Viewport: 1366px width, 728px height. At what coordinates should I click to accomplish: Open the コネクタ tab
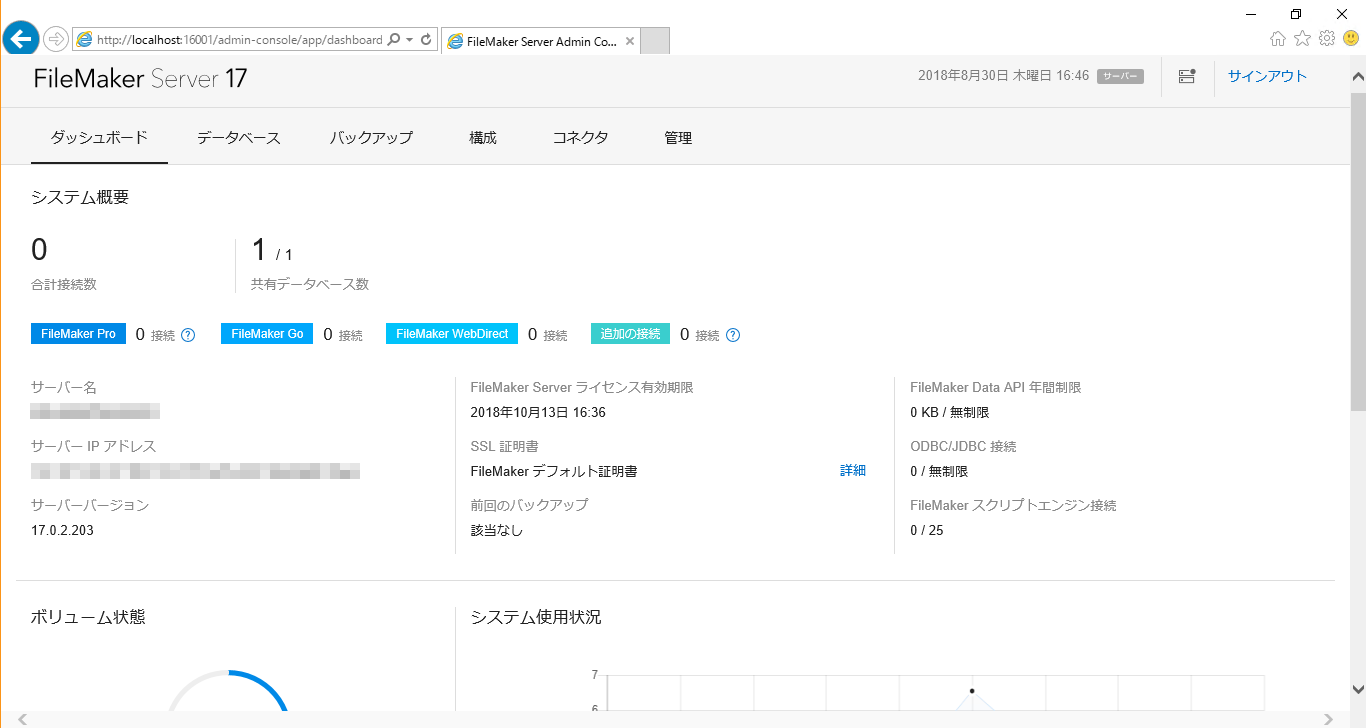[x=580, y=137]
